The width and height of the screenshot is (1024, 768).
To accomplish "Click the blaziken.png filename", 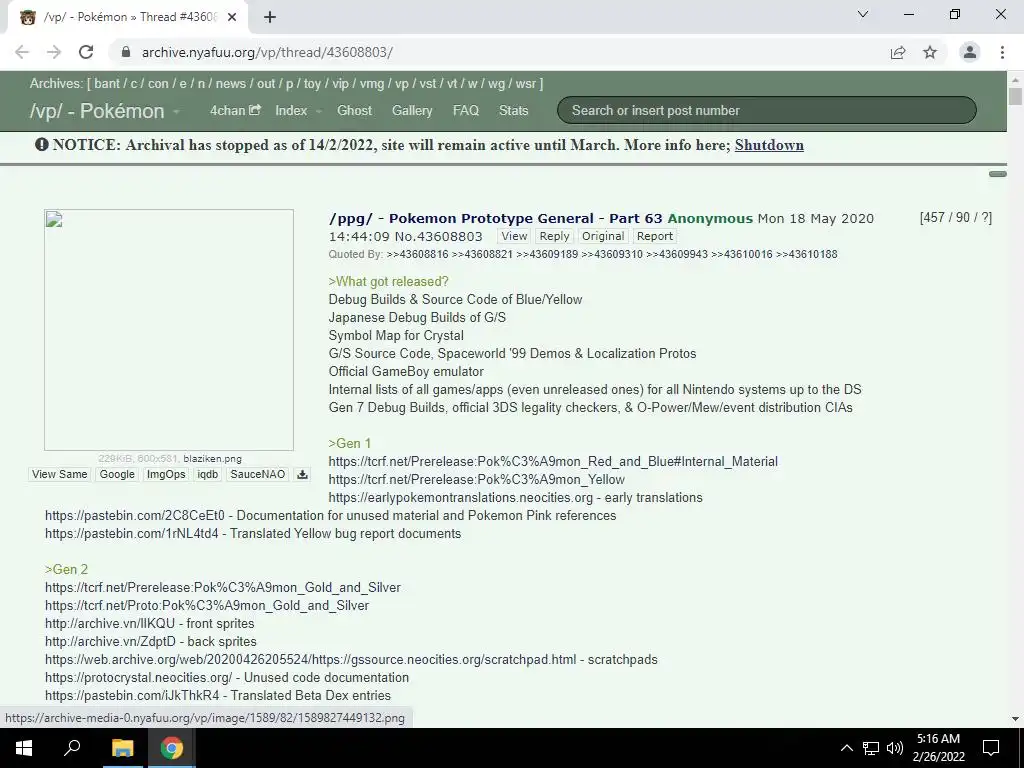I will coord(212,458).
